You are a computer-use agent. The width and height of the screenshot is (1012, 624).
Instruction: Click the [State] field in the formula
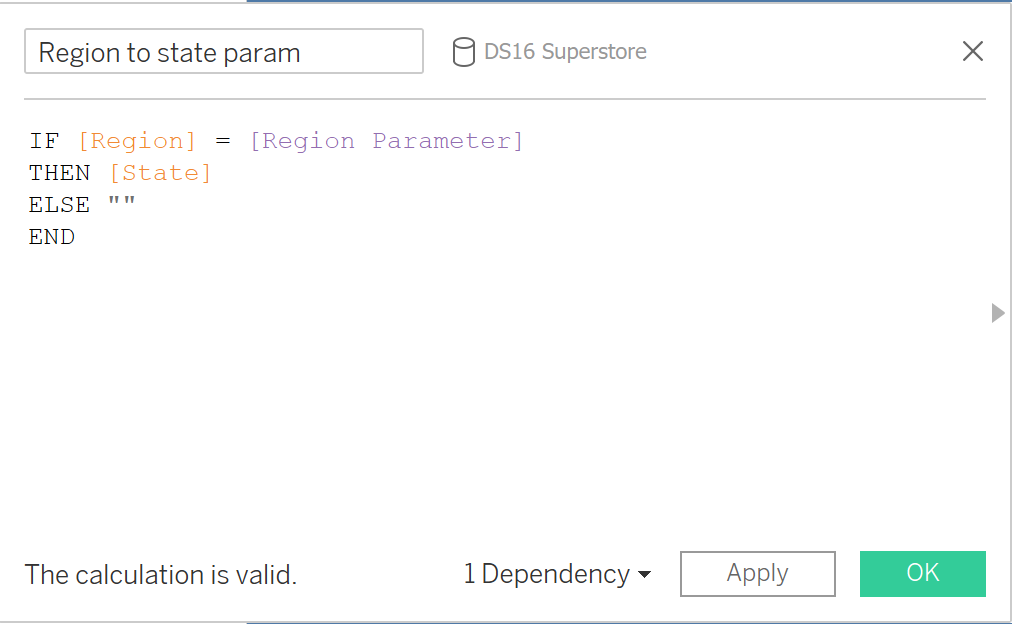pos(160,173)
